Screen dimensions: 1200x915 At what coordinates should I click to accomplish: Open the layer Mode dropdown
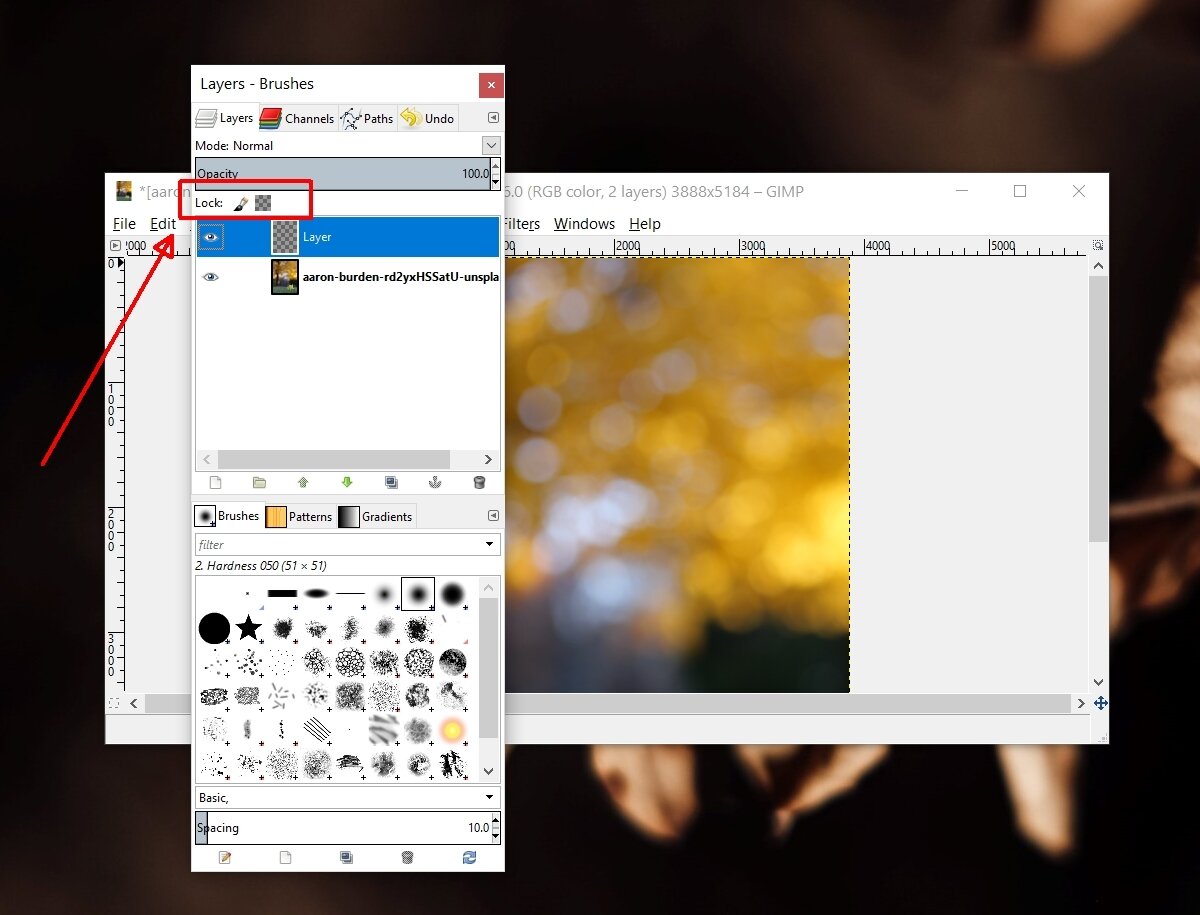tap(491, 145)
